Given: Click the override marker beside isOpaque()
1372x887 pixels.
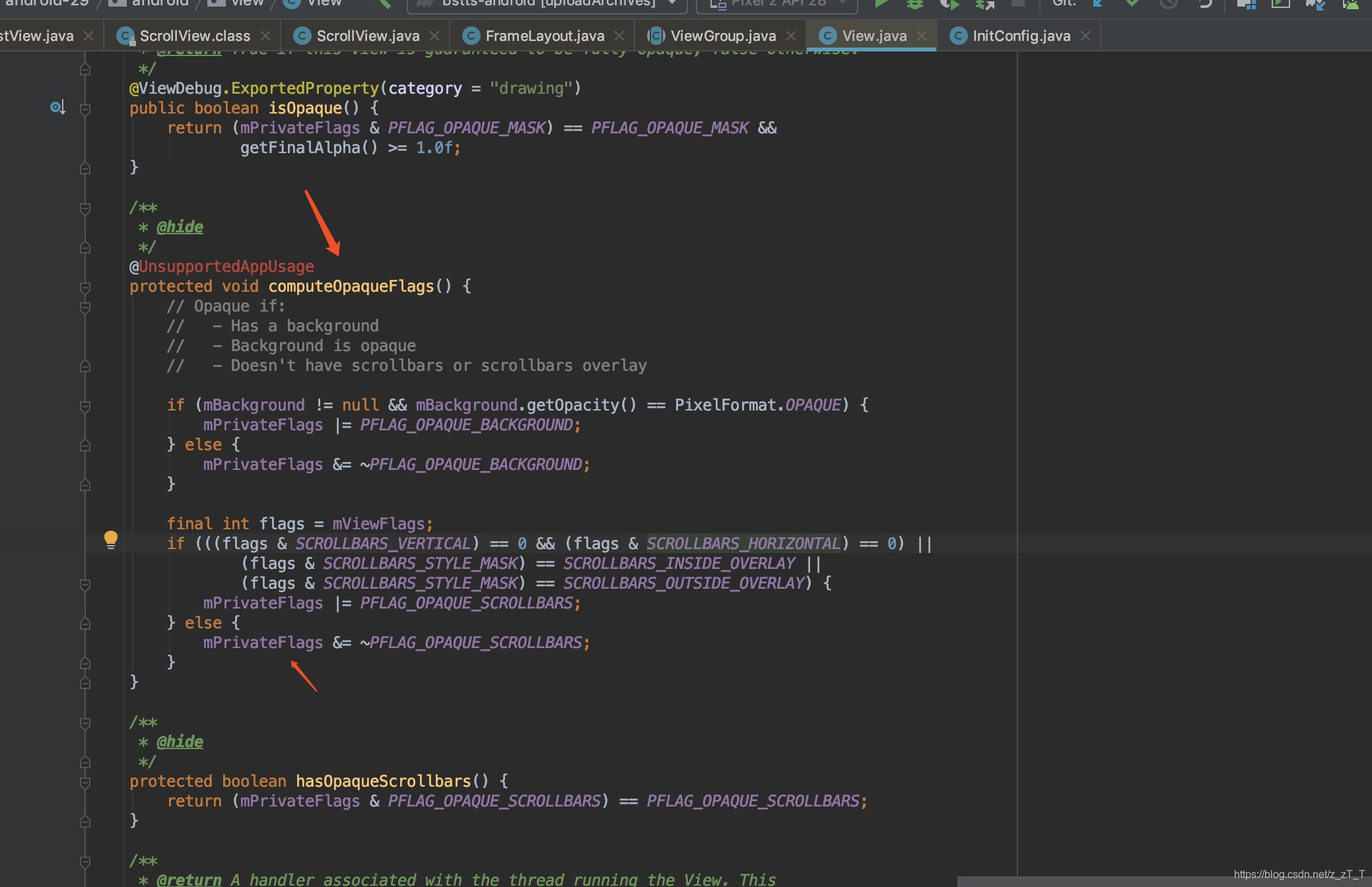Looking at the screenshot, I should 57,107.
